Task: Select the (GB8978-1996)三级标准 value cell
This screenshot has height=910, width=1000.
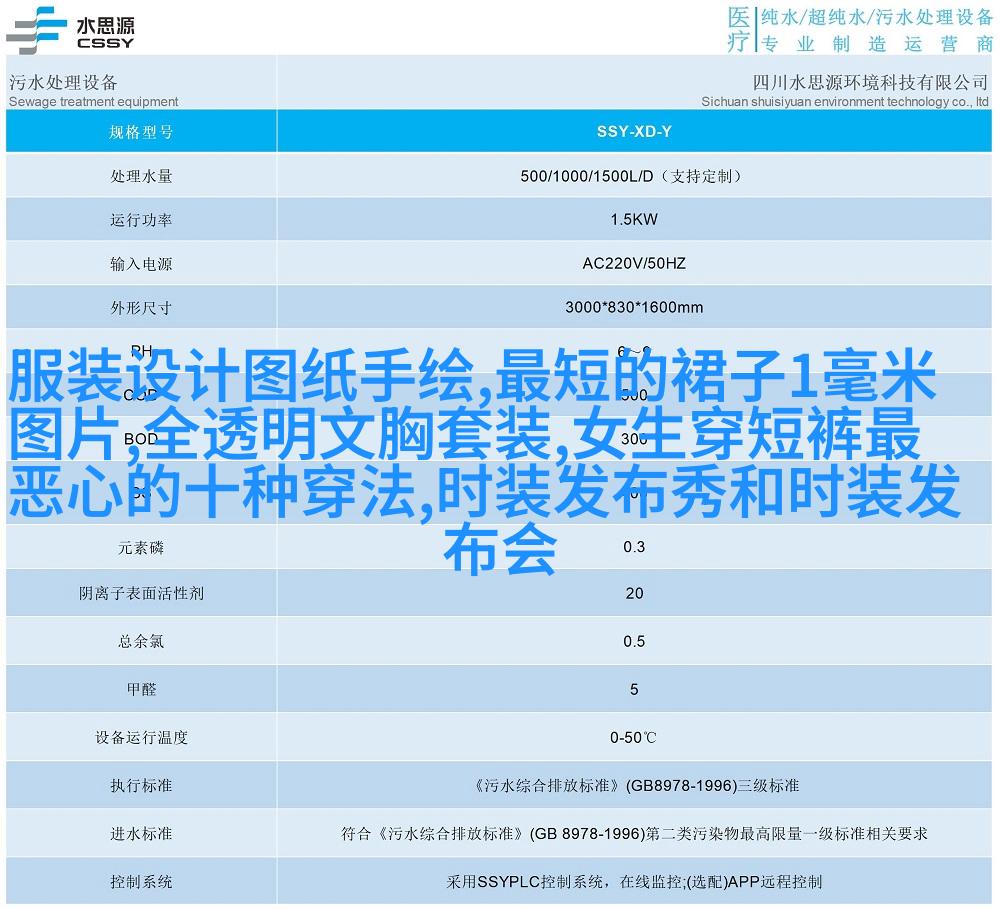Action: click(634, 786)
